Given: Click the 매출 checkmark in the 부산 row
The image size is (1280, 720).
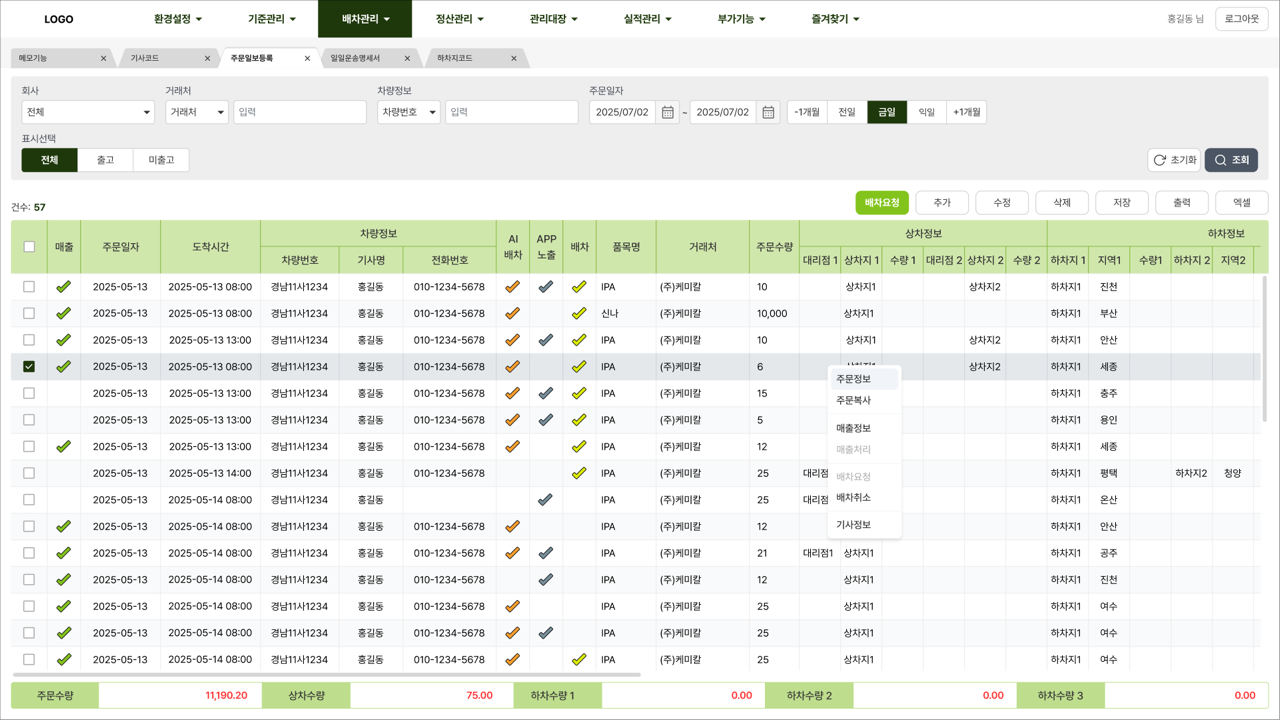Looking at the screenshot, I should (x=63, y=313).
